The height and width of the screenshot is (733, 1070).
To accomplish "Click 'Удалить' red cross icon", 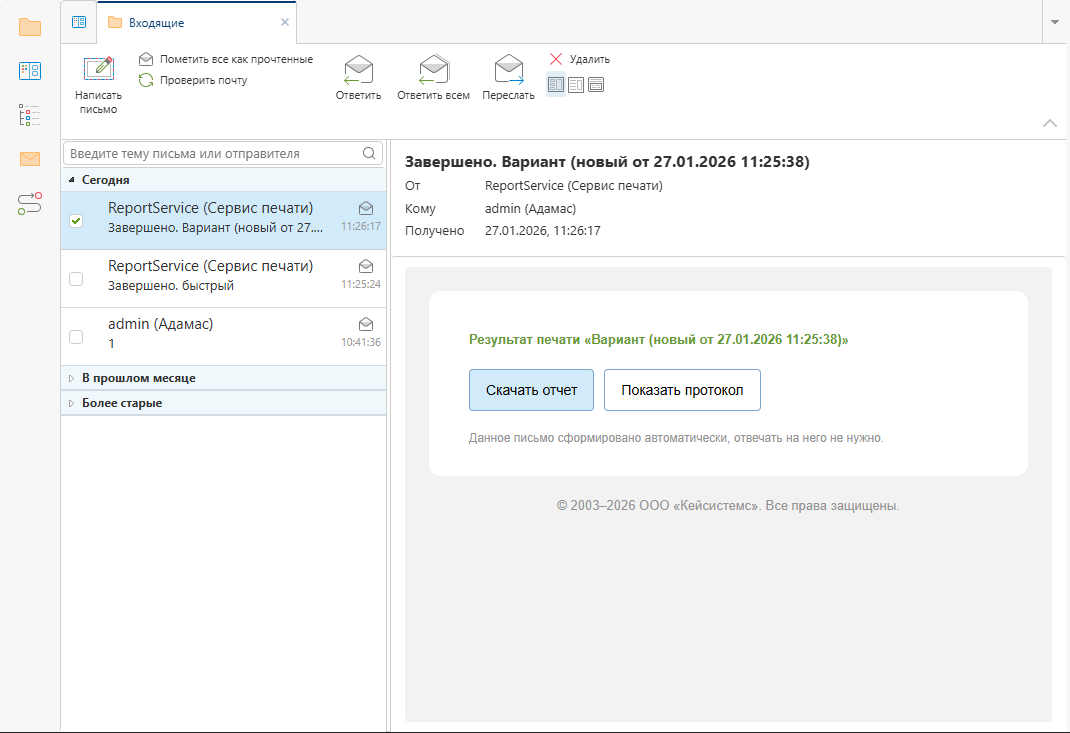I will (556, 59).
